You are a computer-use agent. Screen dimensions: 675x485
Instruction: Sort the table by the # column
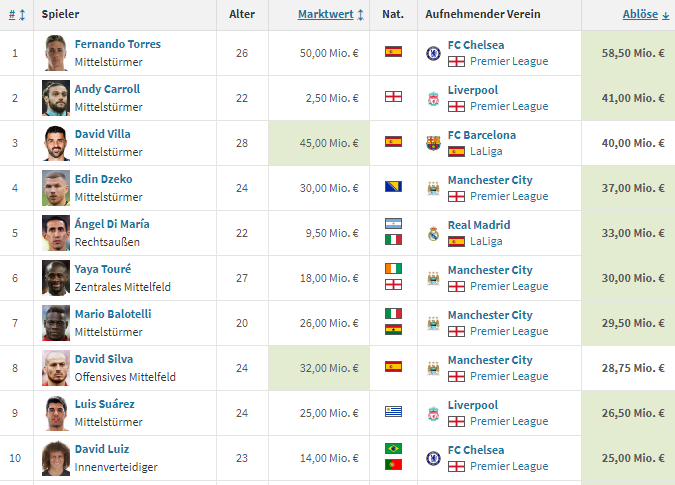[17, 15]
